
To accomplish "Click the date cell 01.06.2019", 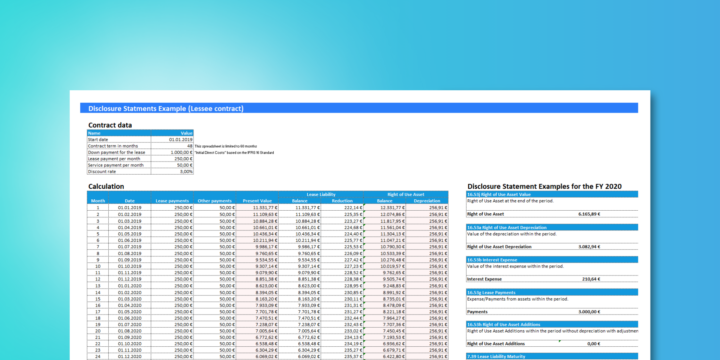I will [129, 240].
